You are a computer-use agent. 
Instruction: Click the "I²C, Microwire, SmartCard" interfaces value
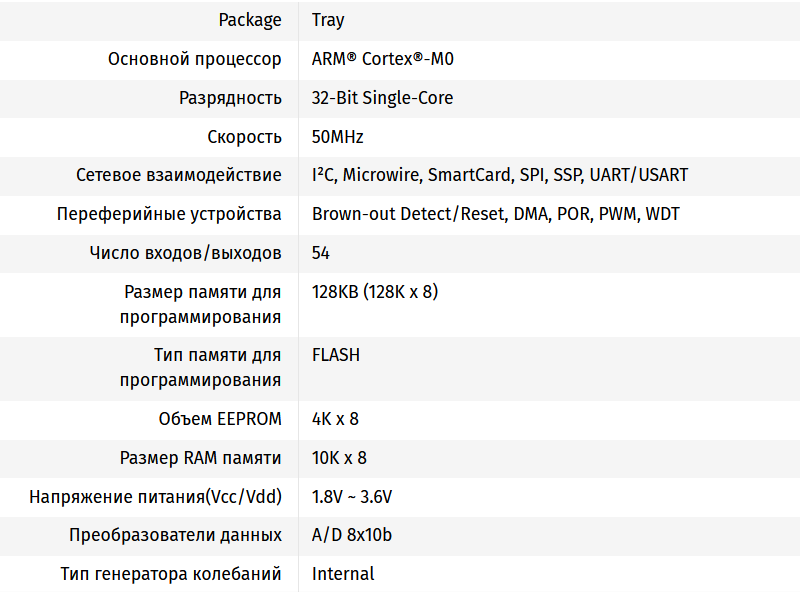[x=500, y=175]
